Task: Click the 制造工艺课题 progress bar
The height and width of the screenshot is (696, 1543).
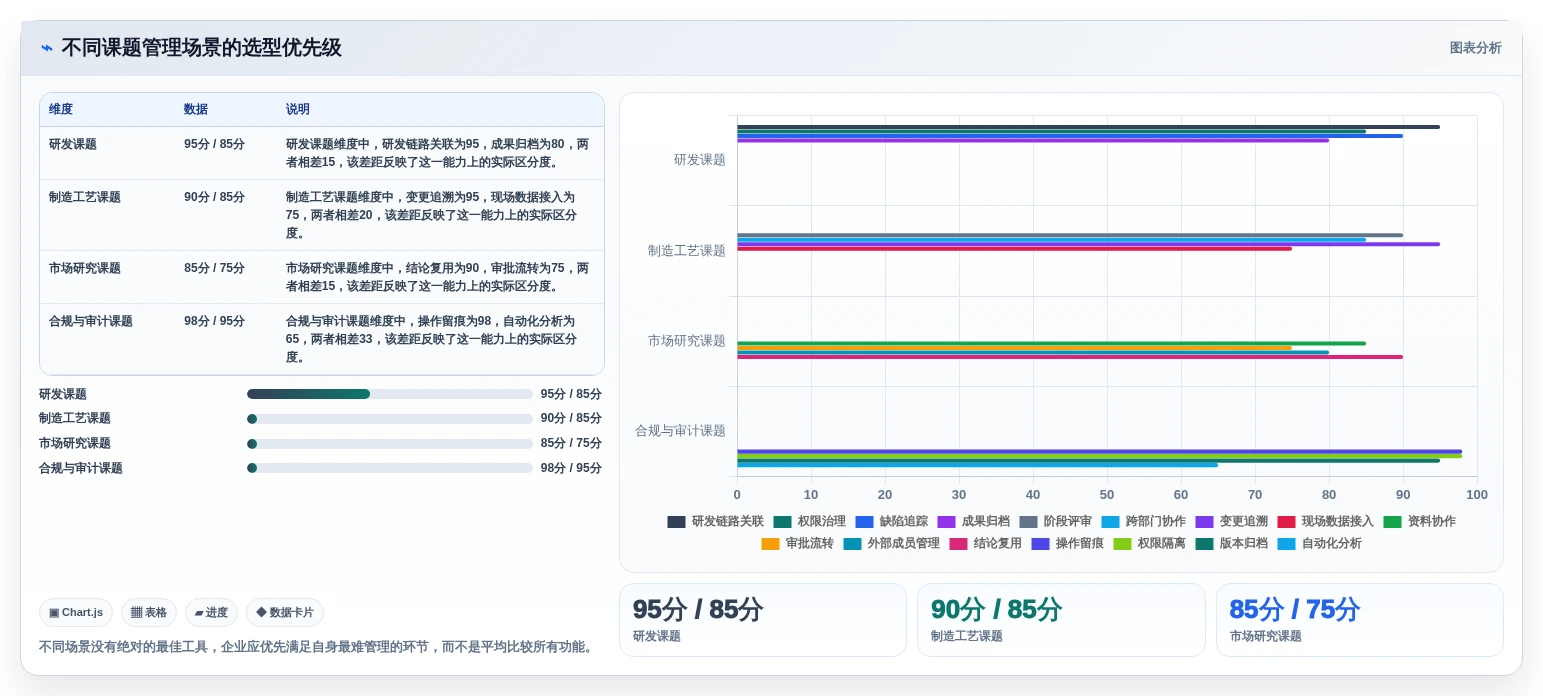Action: point(390,419)
